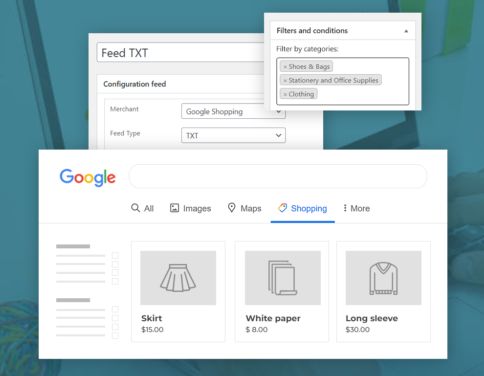Switch to the Maps search tab
The width and height of the screenshot is (484, 376).
coord(244,208)
